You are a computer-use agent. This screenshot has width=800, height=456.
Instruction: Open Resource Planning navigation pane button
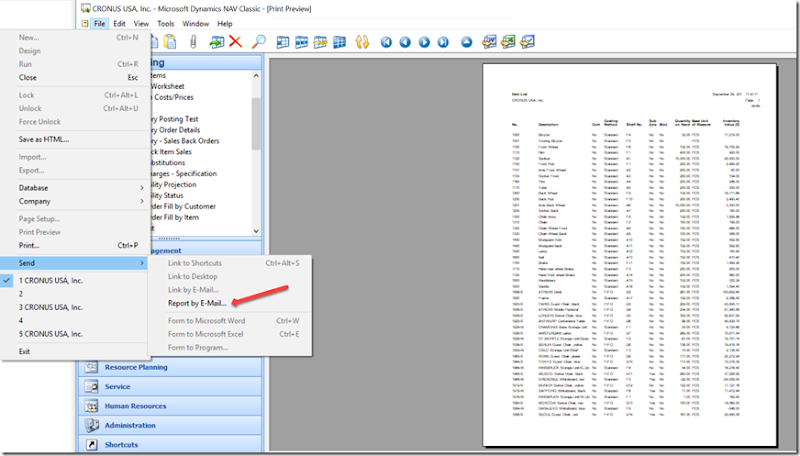tap(170, 367)
